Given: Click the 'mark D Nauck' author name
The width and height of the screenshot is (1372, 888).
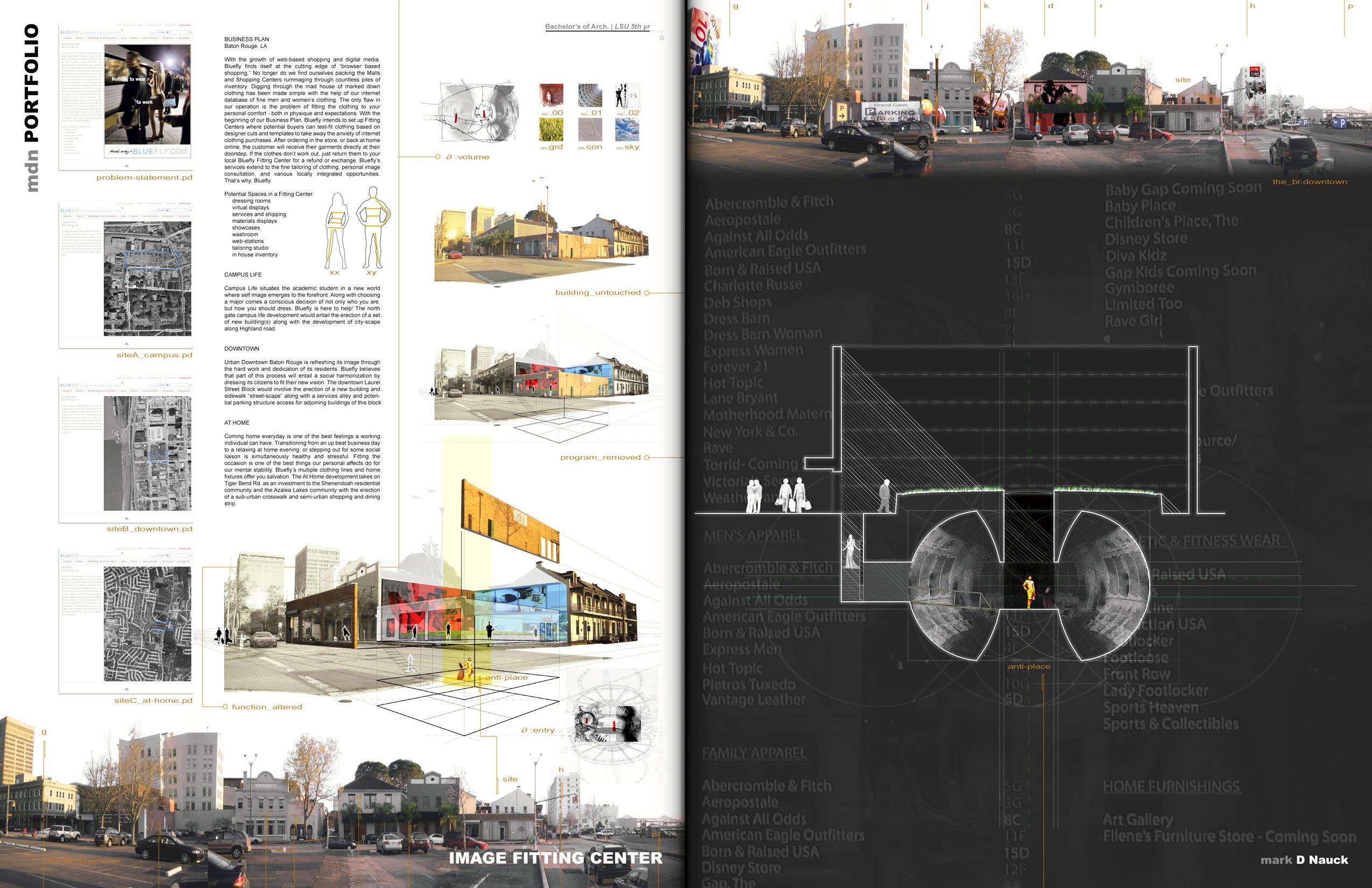Looking at the screenshot, I should [x=1305, y=860].
